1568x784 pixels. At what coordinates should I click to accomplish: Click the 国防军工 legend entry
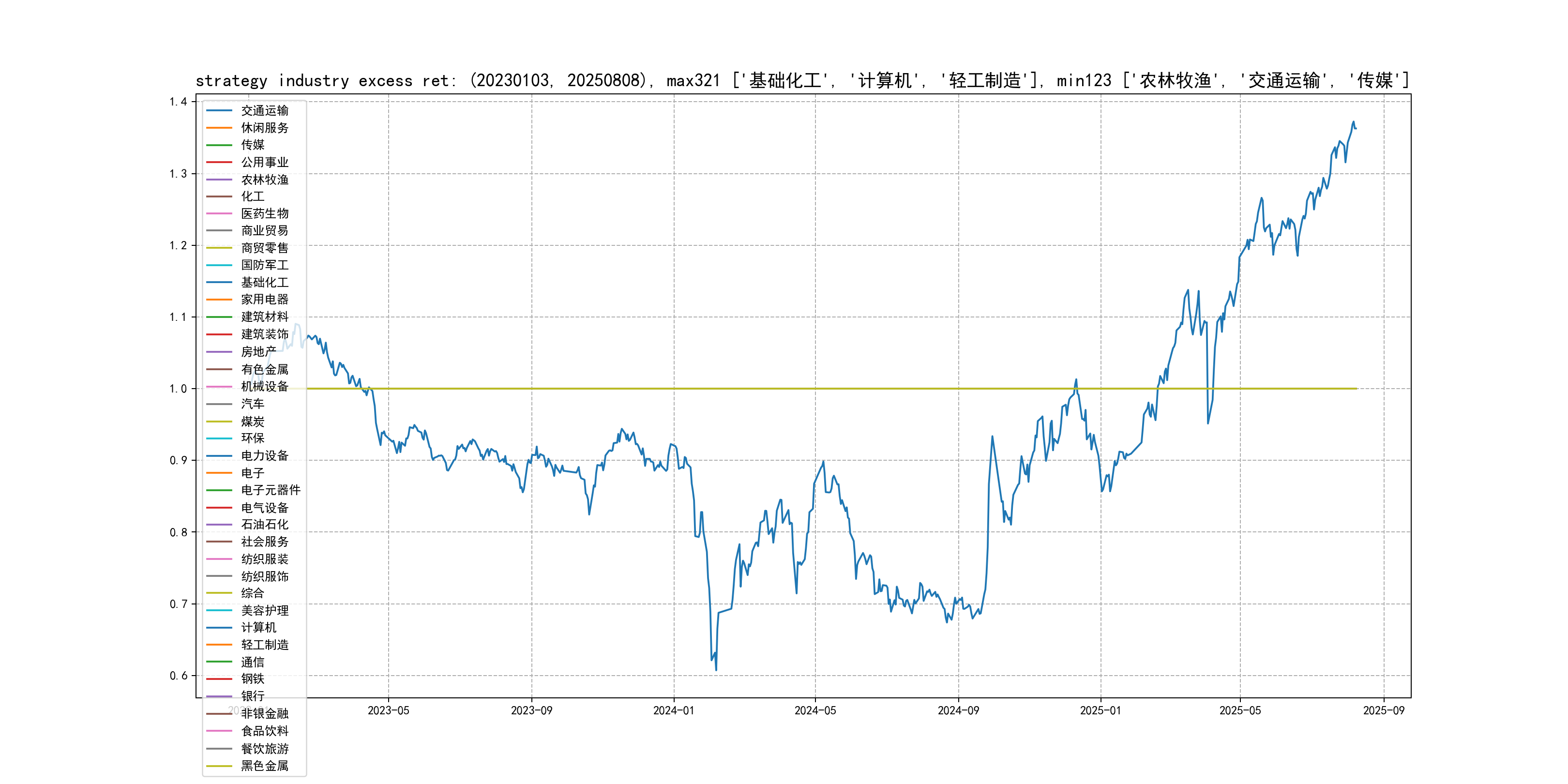click(x=264, y=265)
